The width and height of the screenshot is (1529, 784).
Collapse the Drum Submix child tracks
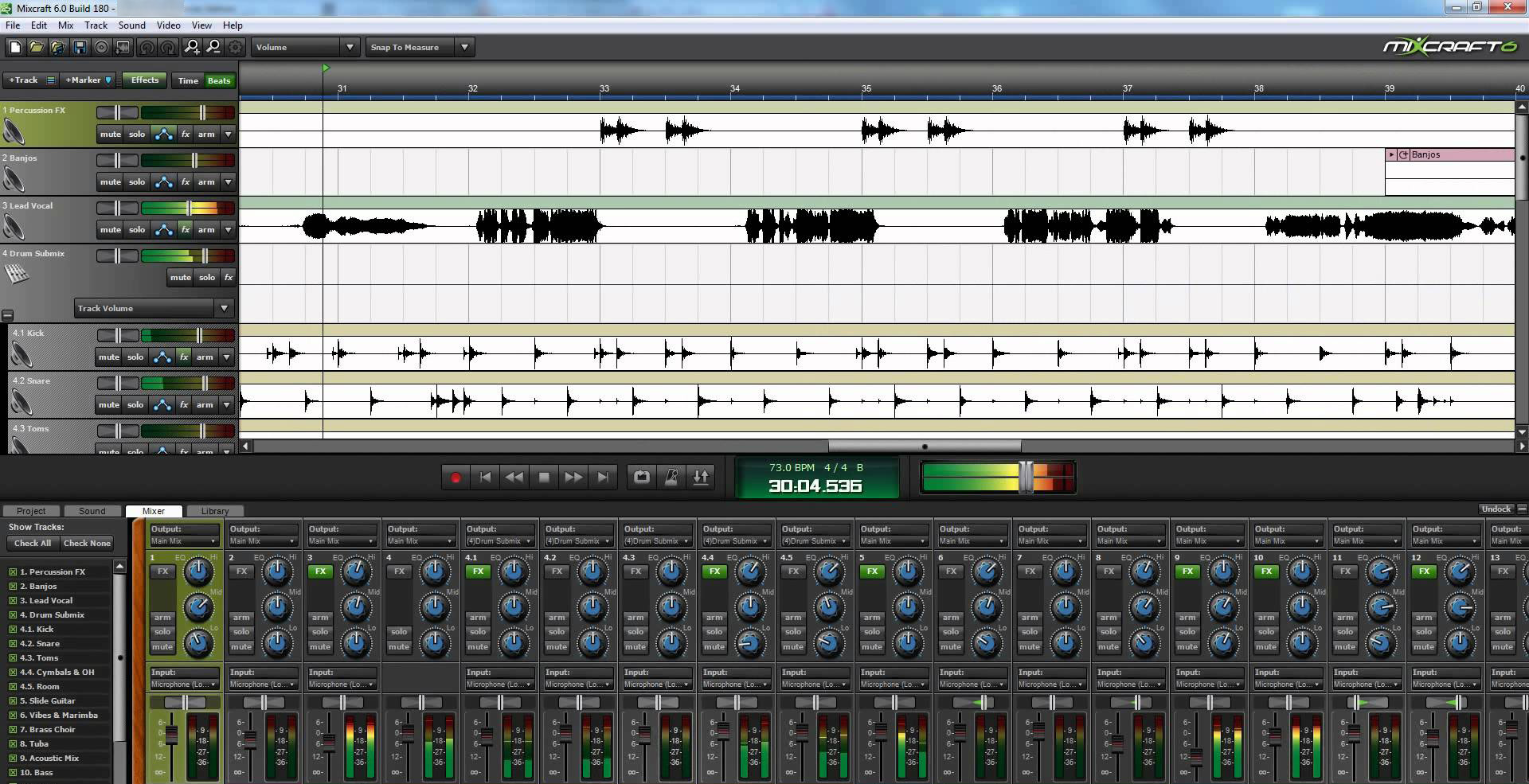point(7,315)
